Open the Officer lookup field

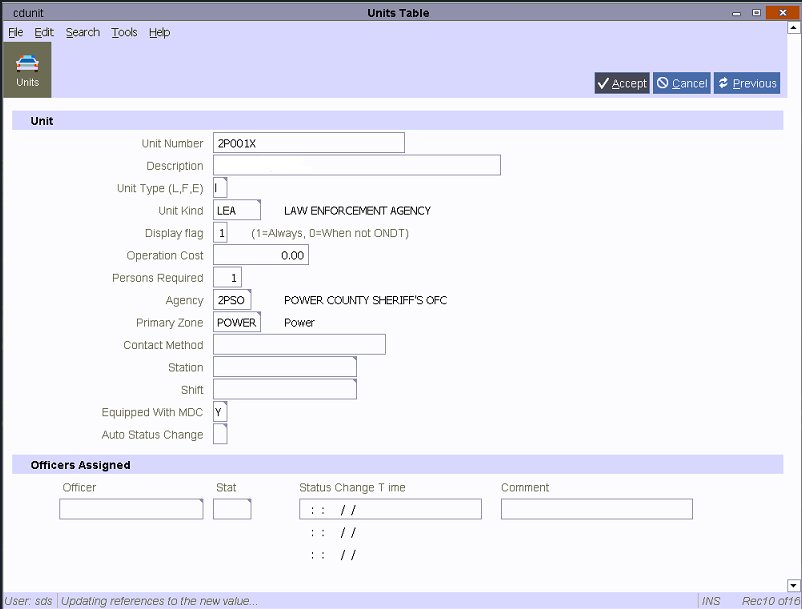(131, 509)
